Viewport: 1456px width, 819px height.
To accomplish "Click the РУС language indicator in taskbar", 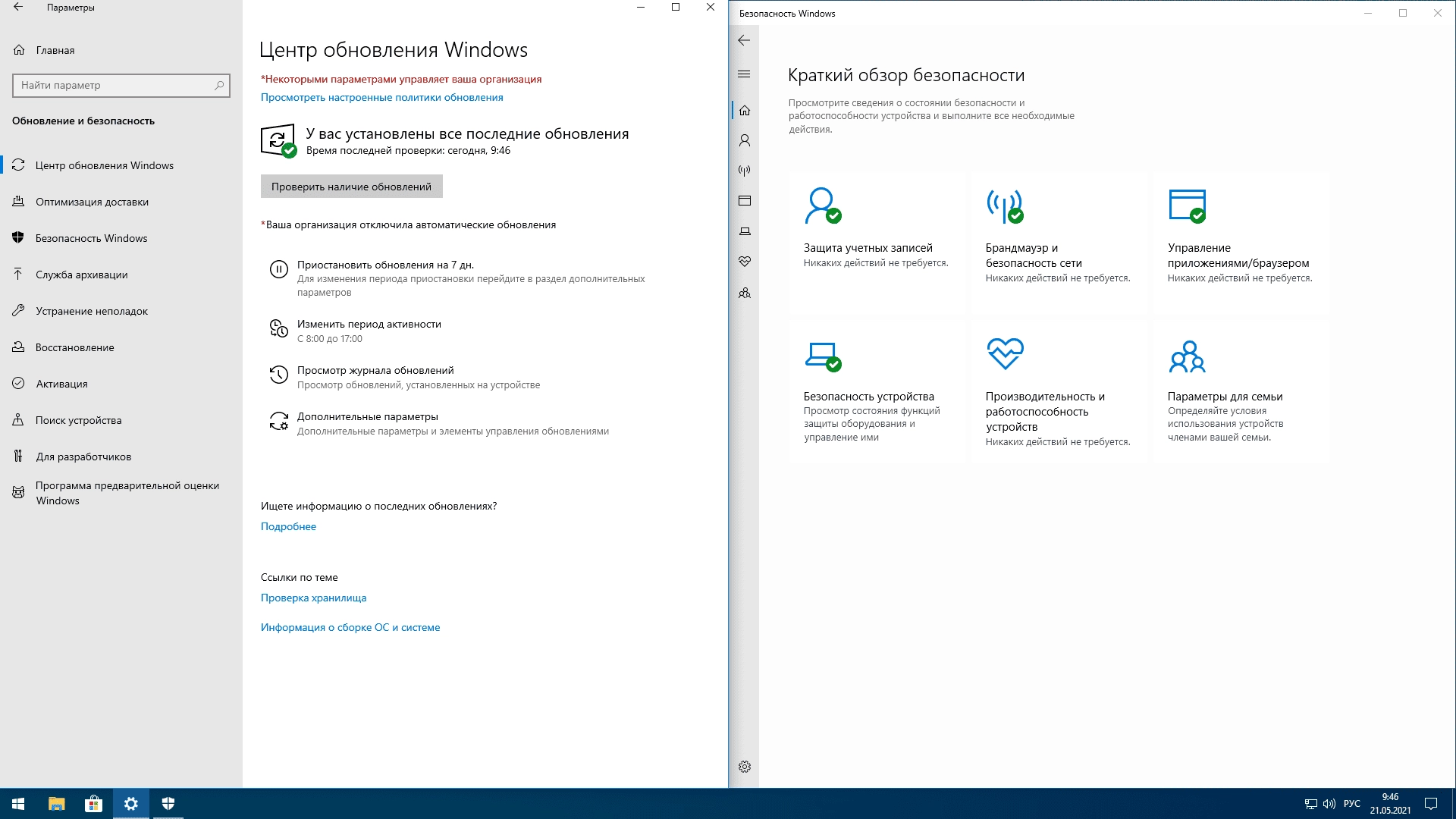I will click(1351, 804).
